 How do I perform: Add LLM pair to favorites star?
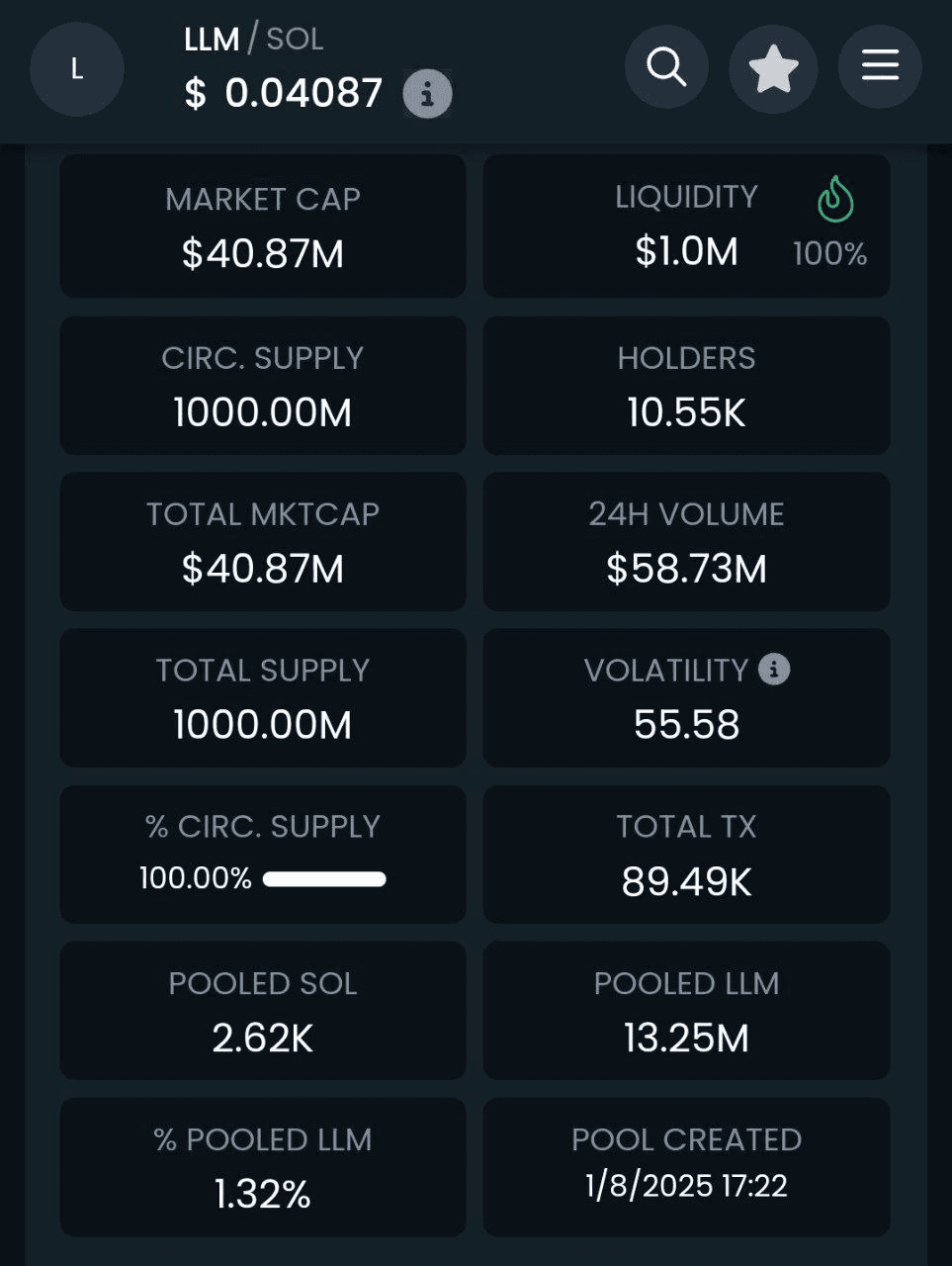click(773, 68)
